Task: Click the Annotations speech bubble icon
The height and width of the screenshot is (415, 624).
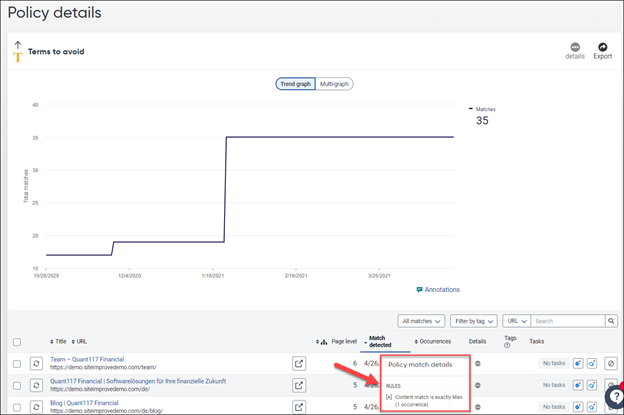Action: pos(419,290)
